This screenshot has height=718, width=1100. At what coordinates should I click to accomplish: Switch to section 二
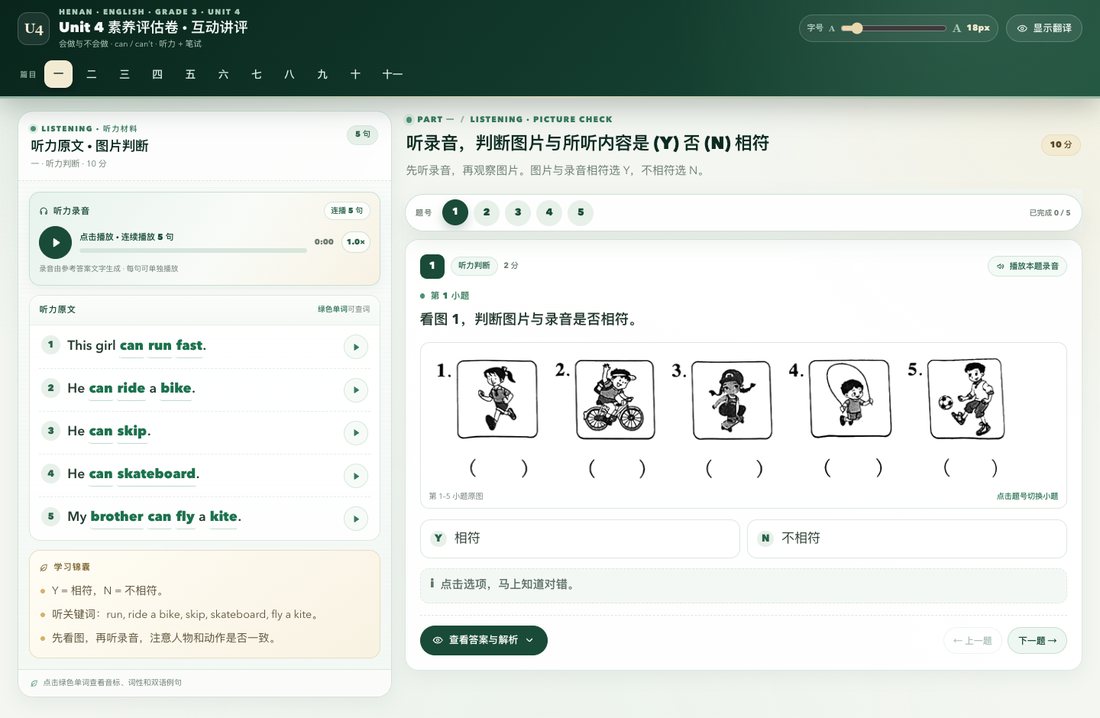pos(91,74)
